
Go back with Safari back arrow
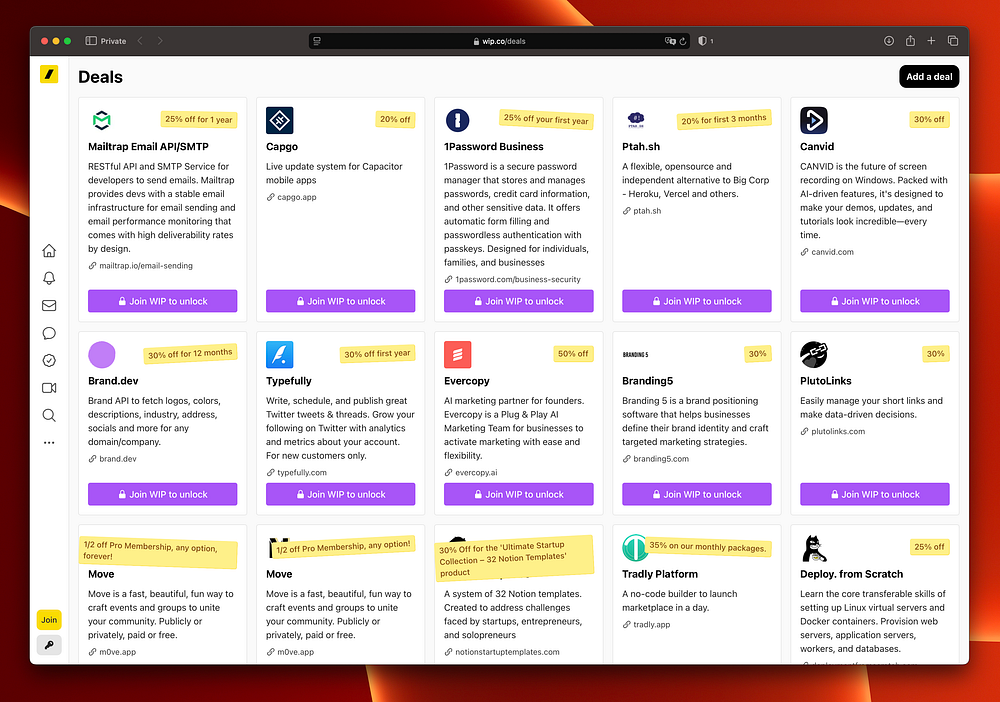coord(140,41)
